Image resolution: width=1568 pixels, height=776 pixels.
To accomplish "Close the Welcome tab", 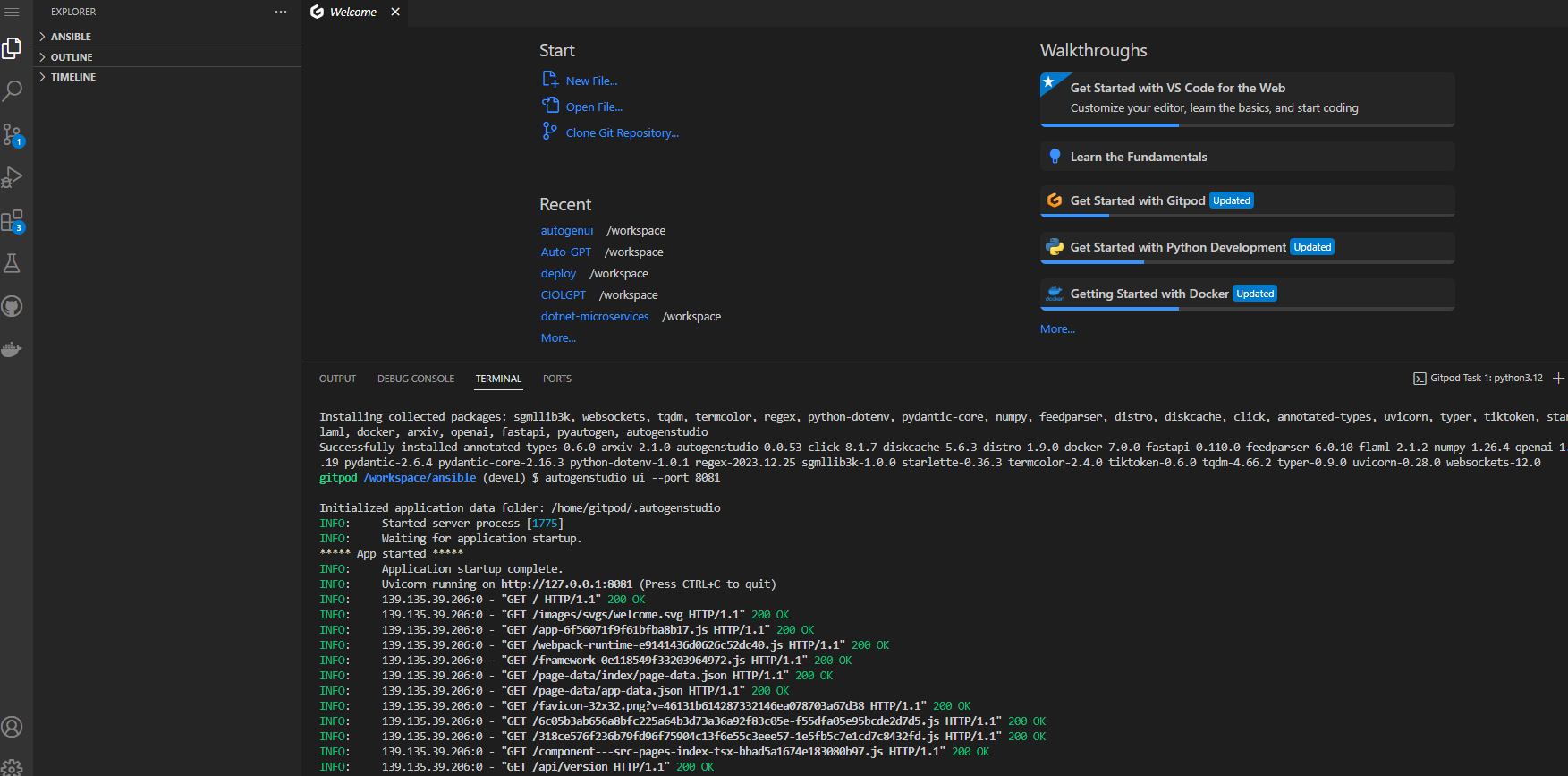I will tap(395, 12).
